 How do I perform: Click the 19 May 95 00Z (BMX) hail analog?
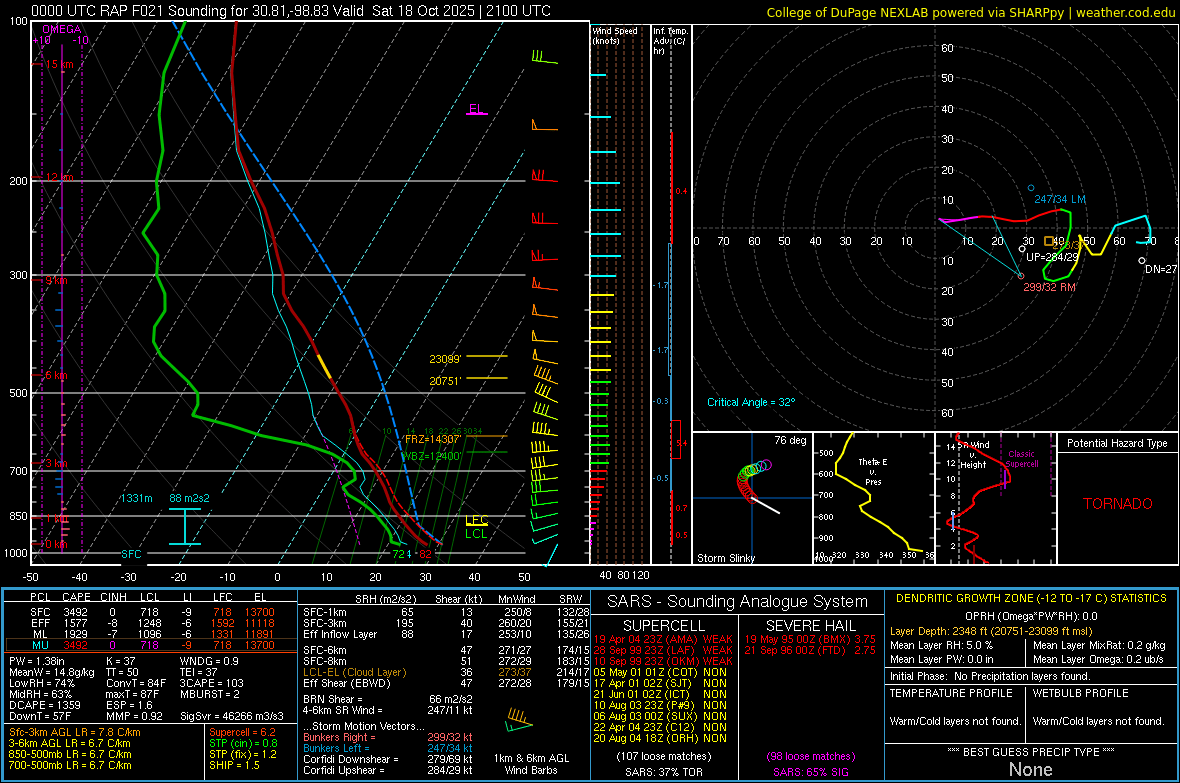[810, 639]
